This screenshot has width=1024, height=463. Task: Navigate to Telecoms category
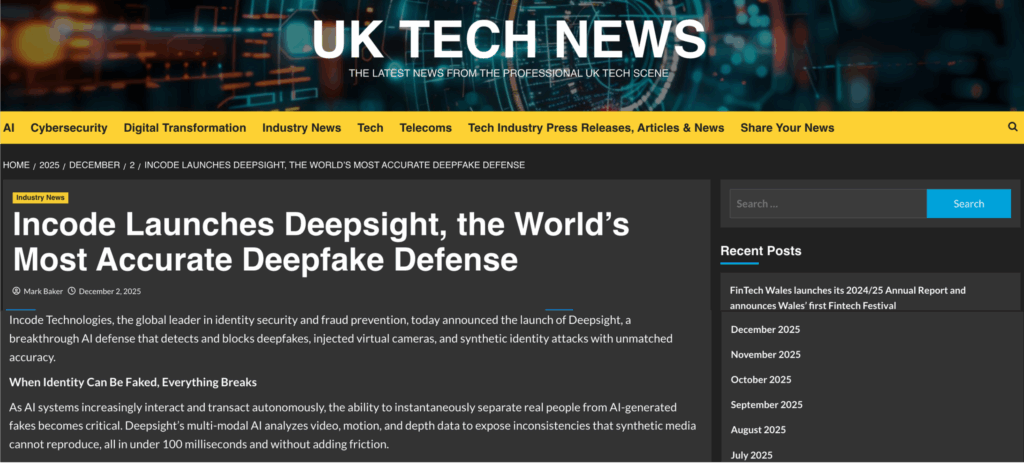click(426, 128)
